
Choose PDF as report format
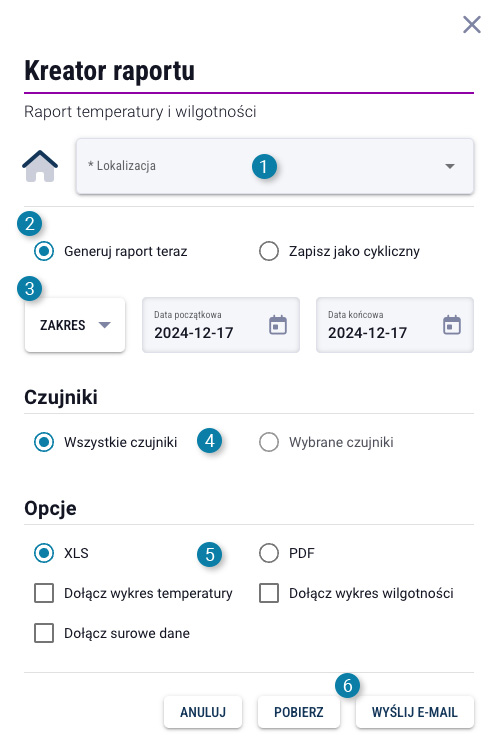pyautogui.click(x=269, y=553)
